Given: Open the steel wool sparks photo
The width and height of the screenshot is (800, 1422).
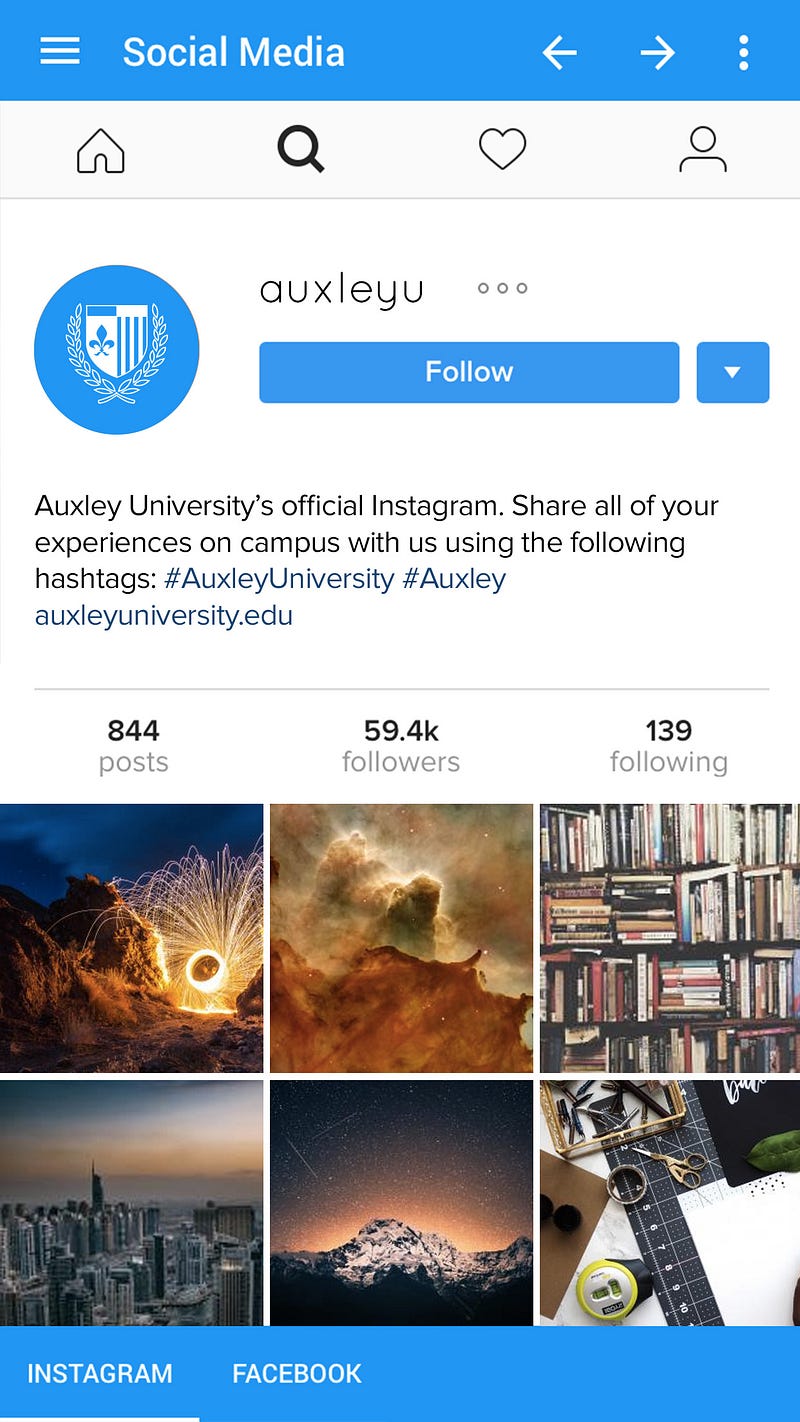Looking at the screenshot, I should (x=131, y=938).
